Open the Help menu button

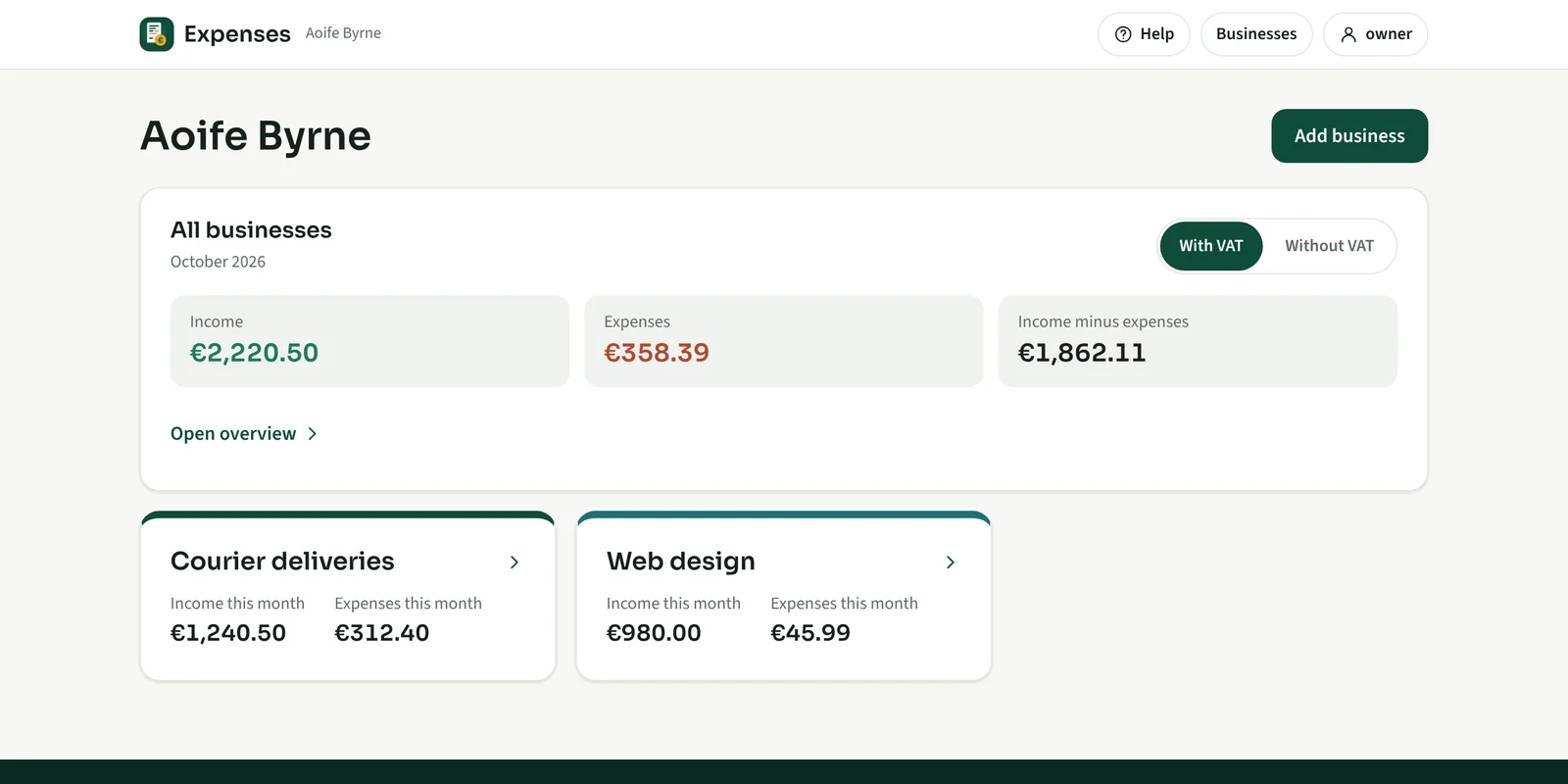click(1144, 34)
